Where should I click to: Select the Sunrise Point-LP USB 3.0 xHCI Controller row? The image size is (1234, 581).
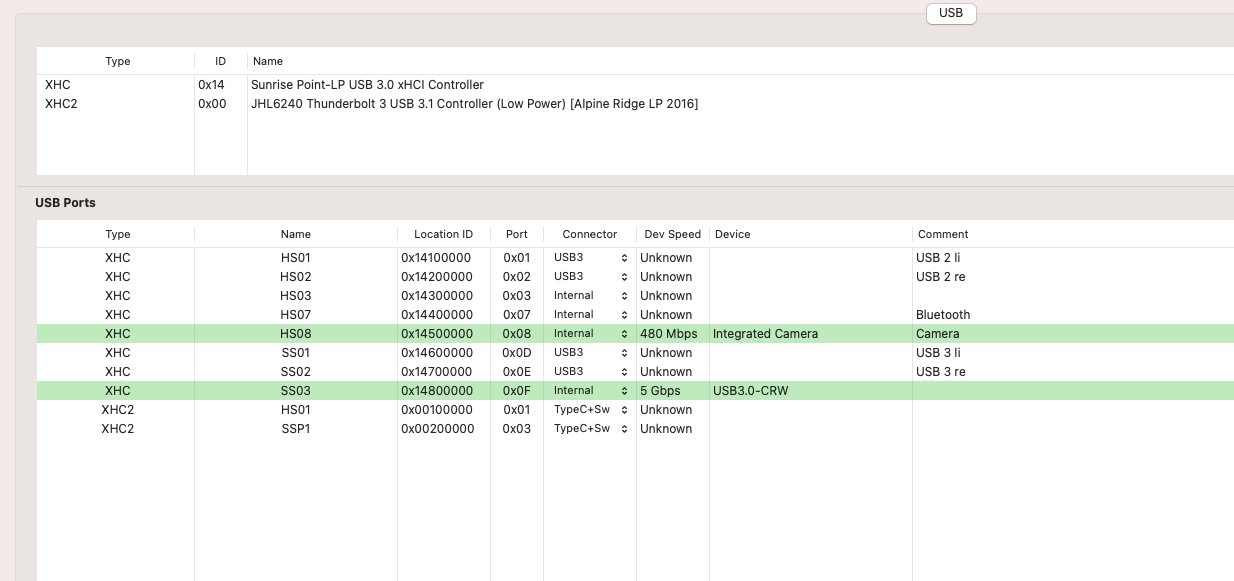pos(635,85)
